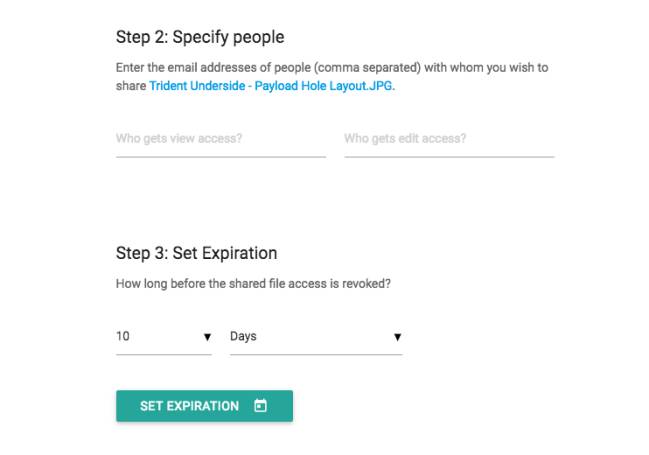The width and height of the screenshot is (649, 455).
Task: Click the underline beneath the Days dropdown
Action: tap(316, 354)
